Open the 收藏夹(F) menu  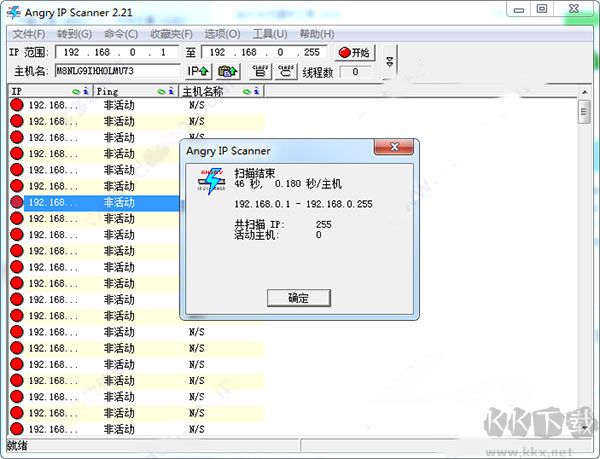tap(168, 34)
